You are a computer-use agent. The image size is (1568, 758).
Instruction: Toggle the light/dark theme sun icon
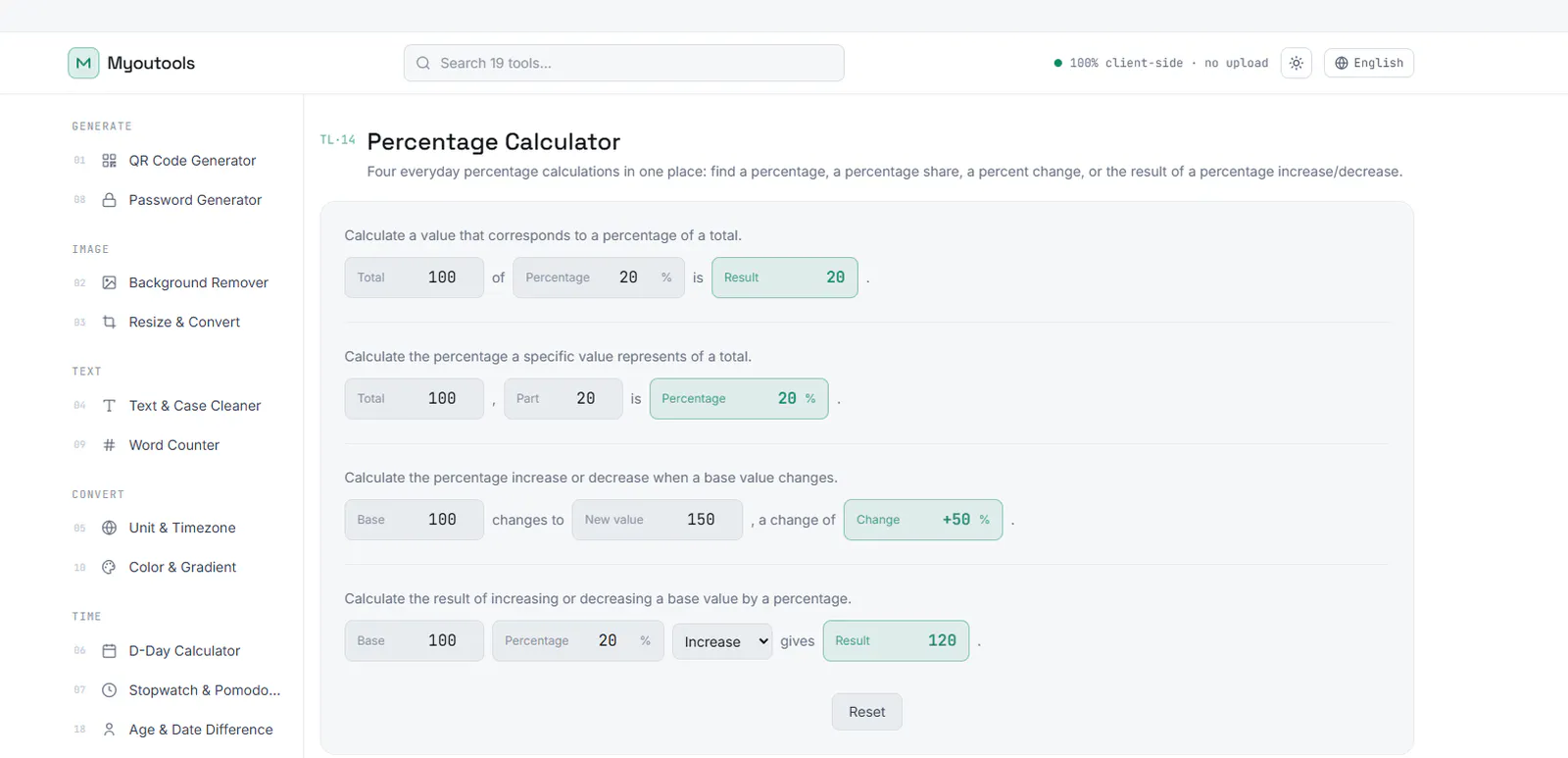1297,63
